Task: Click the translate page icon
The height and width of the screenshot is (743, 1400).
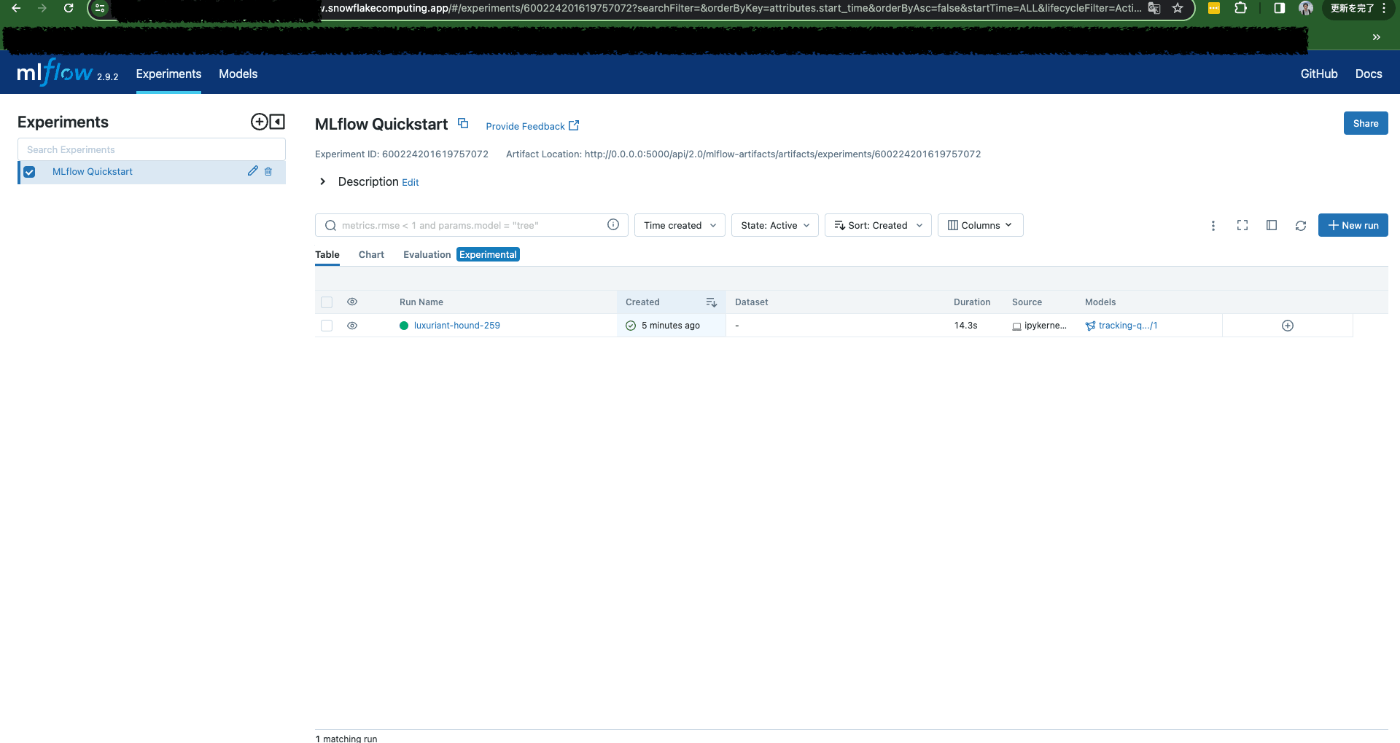Action: (x=1154, y=8)
